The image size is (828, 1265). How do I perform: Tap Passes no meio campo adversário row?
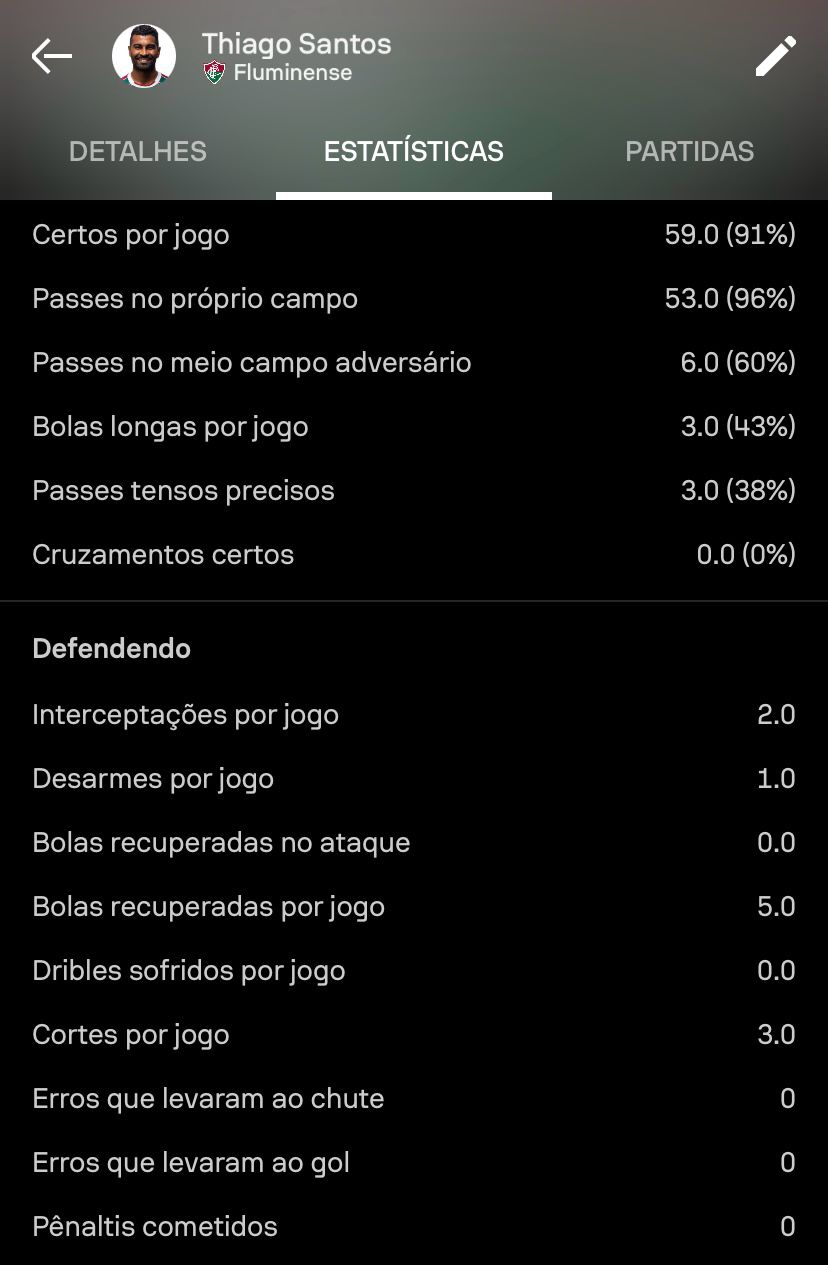414,363
